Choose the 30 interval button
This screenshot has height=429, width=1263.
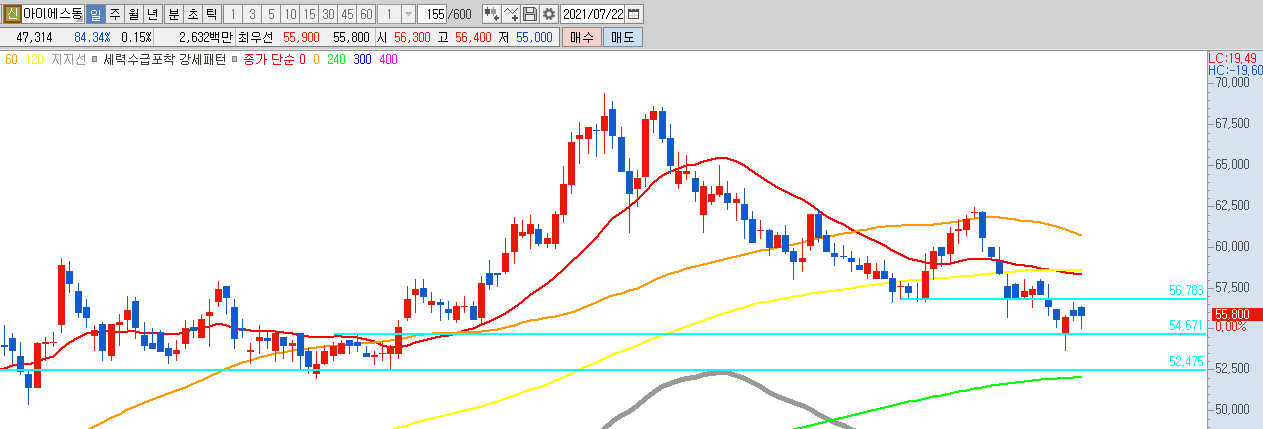(x=328, y=14)
